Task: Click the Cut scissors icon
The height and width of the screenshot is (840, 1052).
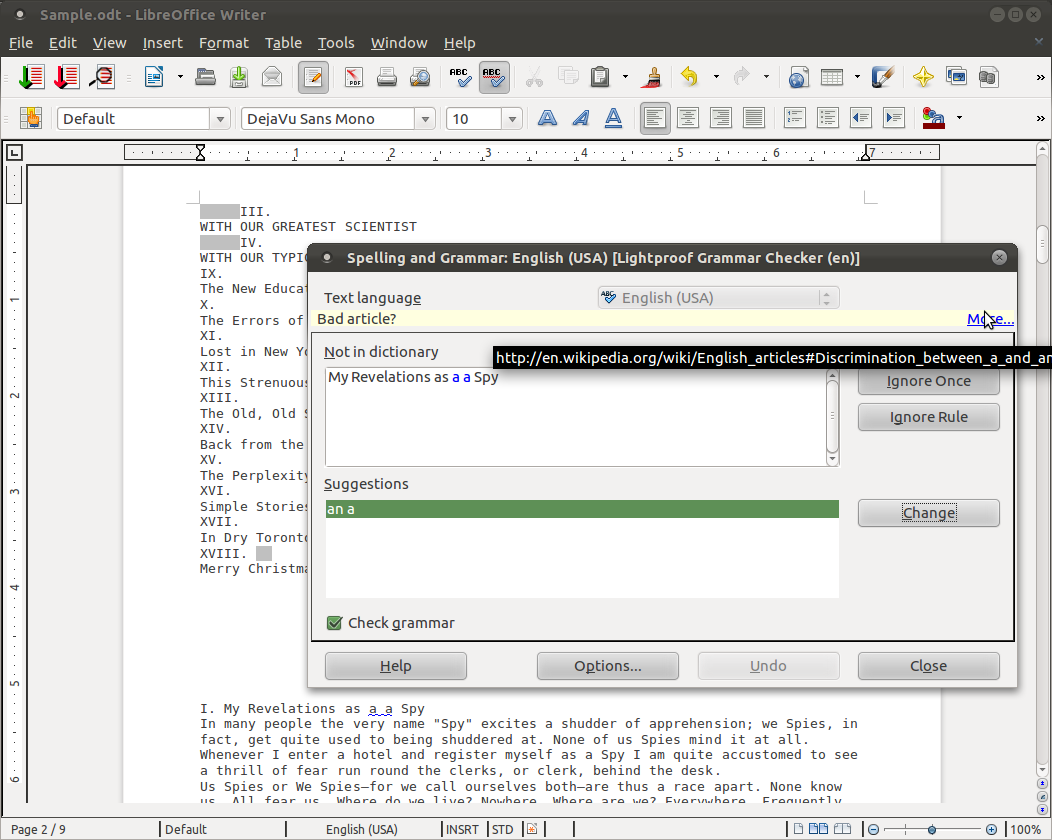Action: click(534, 77)
